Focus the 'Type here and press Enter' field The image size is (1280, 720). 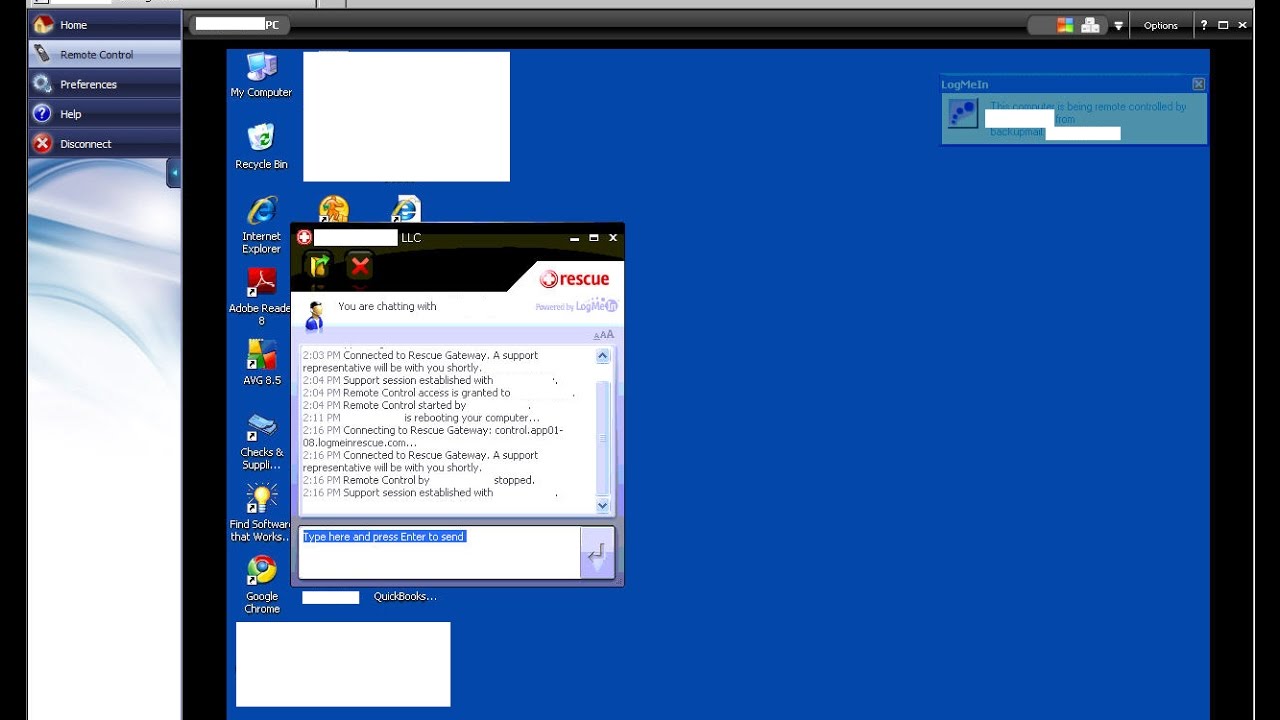click(x=439, y=552)
